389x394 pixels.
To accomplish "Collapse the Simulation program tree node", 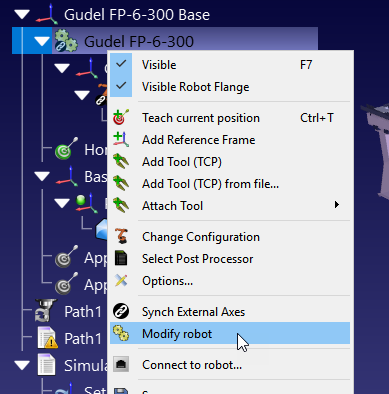I will 22,366.
